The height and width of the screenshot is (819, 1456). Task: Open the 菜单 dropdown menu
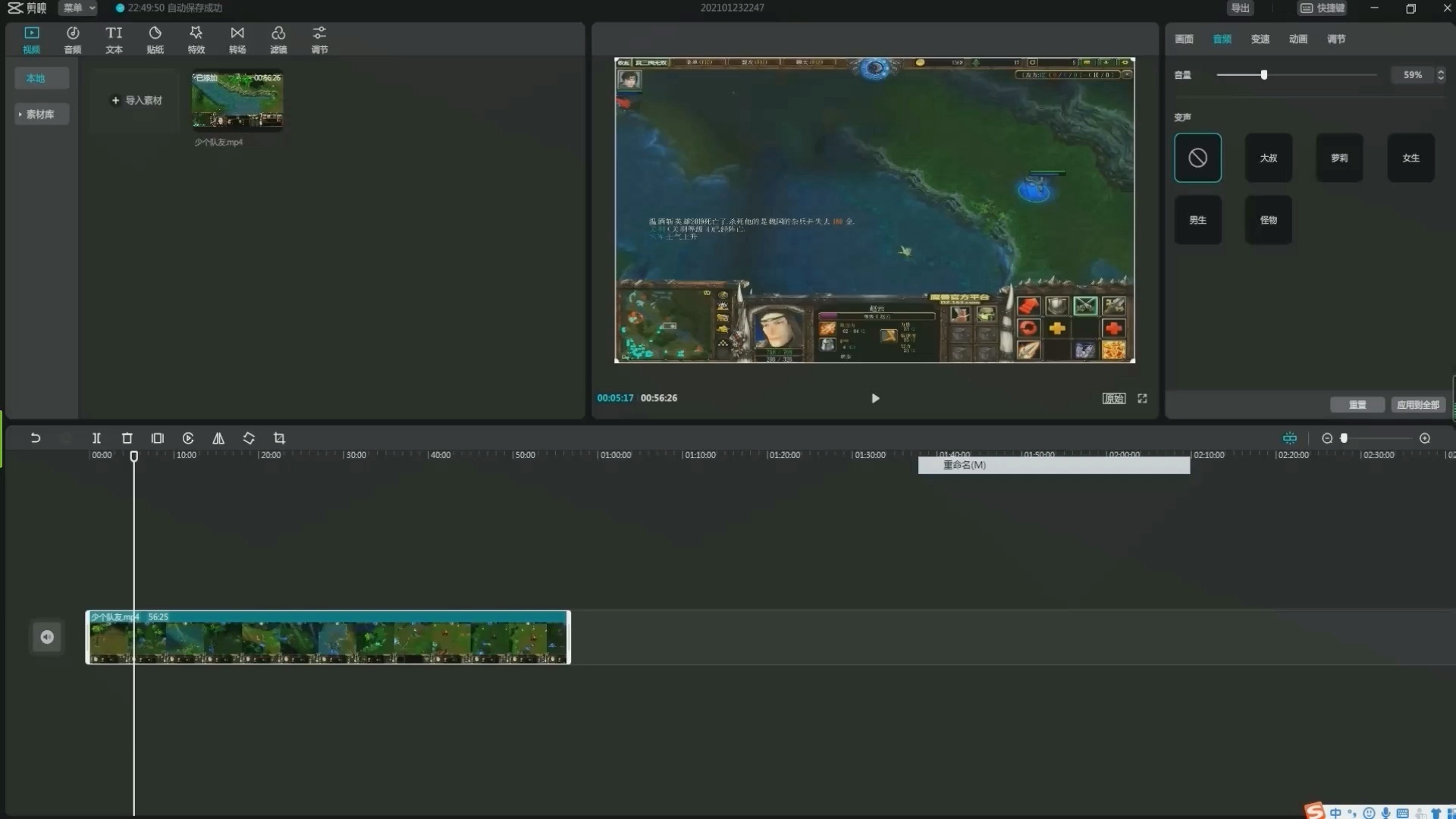click(78, 8)
